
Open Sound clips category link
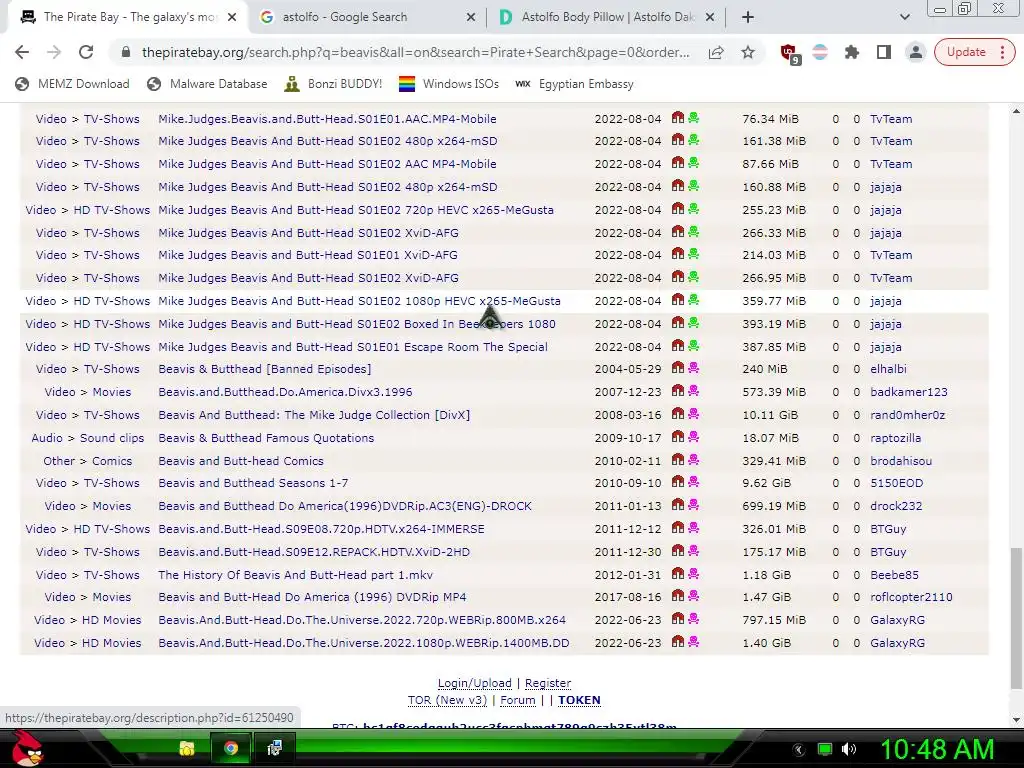(x=112, y=438)
